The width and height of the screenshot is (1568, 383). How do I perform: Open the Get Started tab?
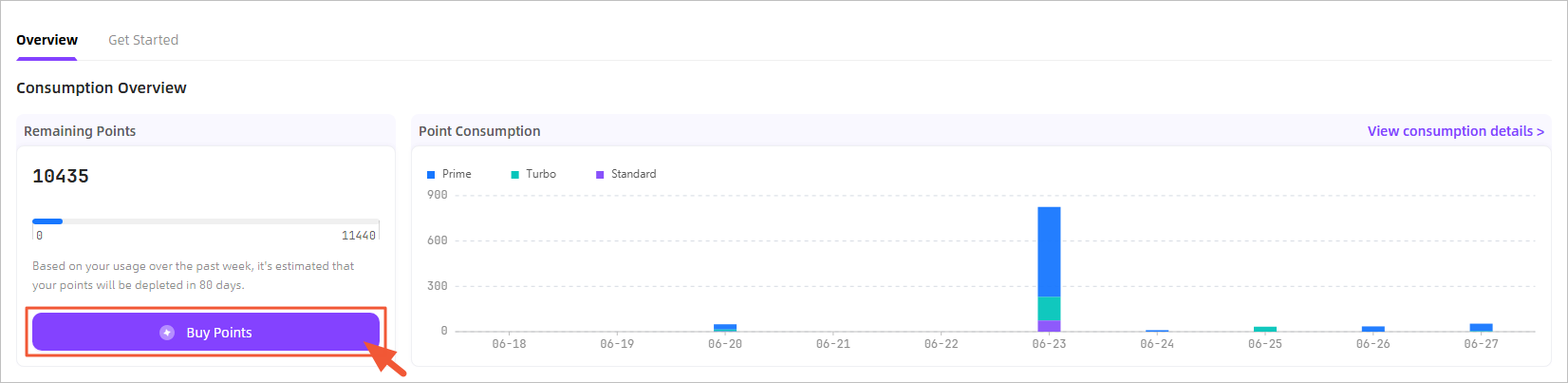coord(143,40)
